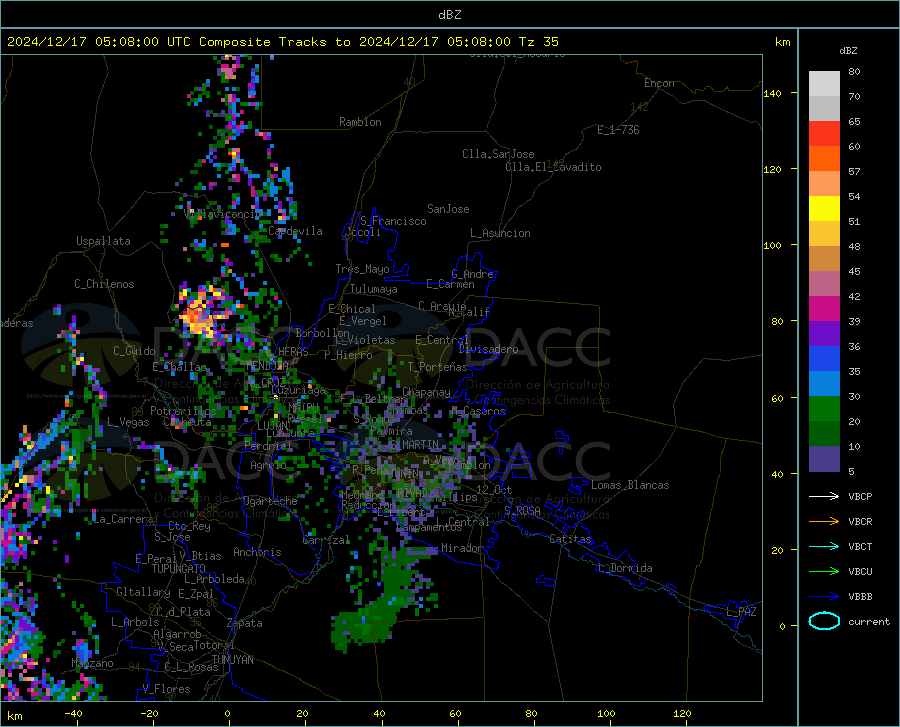Click the 'C_Chilenos' map label
The width and height of the screenshot is (900, 727).
[104, 284]
